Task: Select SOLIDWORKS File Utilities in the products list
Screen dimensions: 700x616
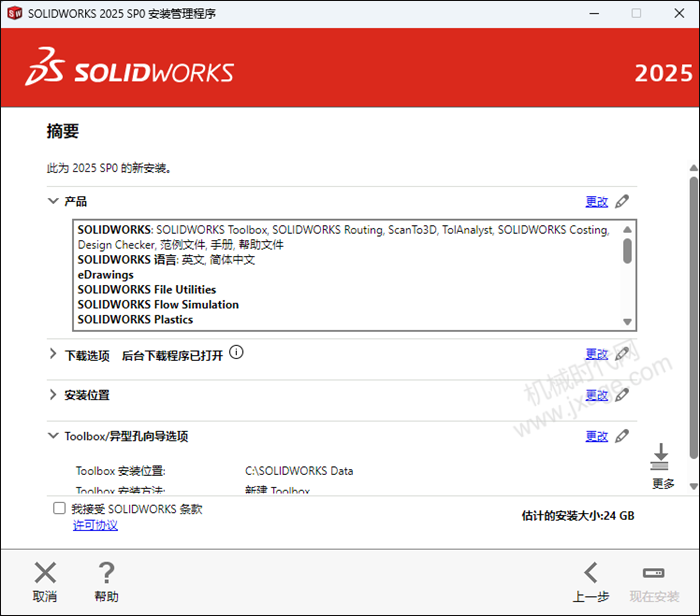Action: pyautogui.click(x=147, y=290)
